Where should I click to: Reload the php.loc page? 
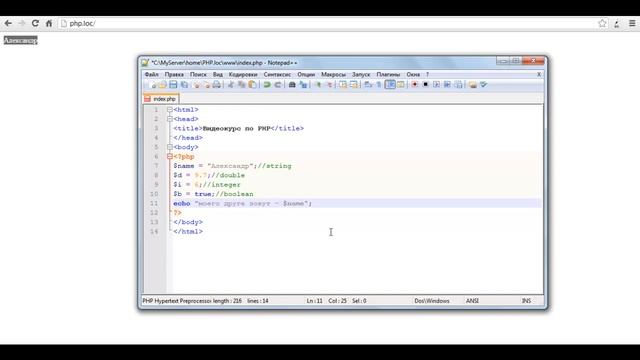point(35,23)
